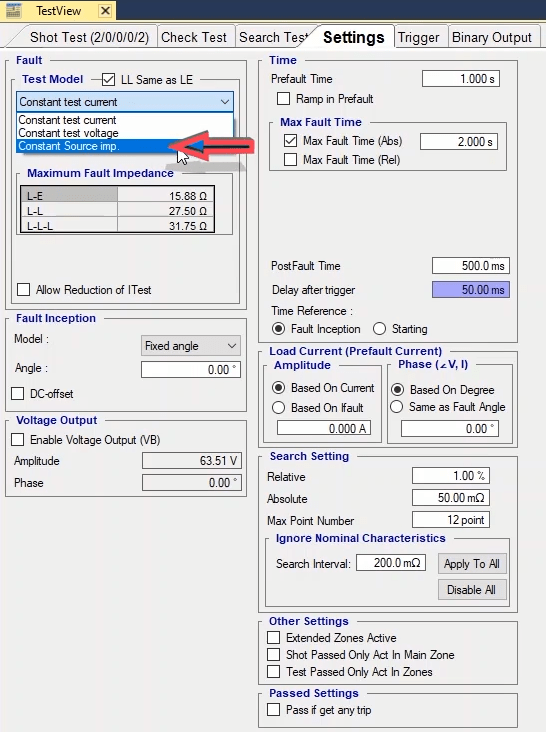Click the Apply To All button
The width and height of the screenshot is (546, 732).
click(x=472, y=564)
